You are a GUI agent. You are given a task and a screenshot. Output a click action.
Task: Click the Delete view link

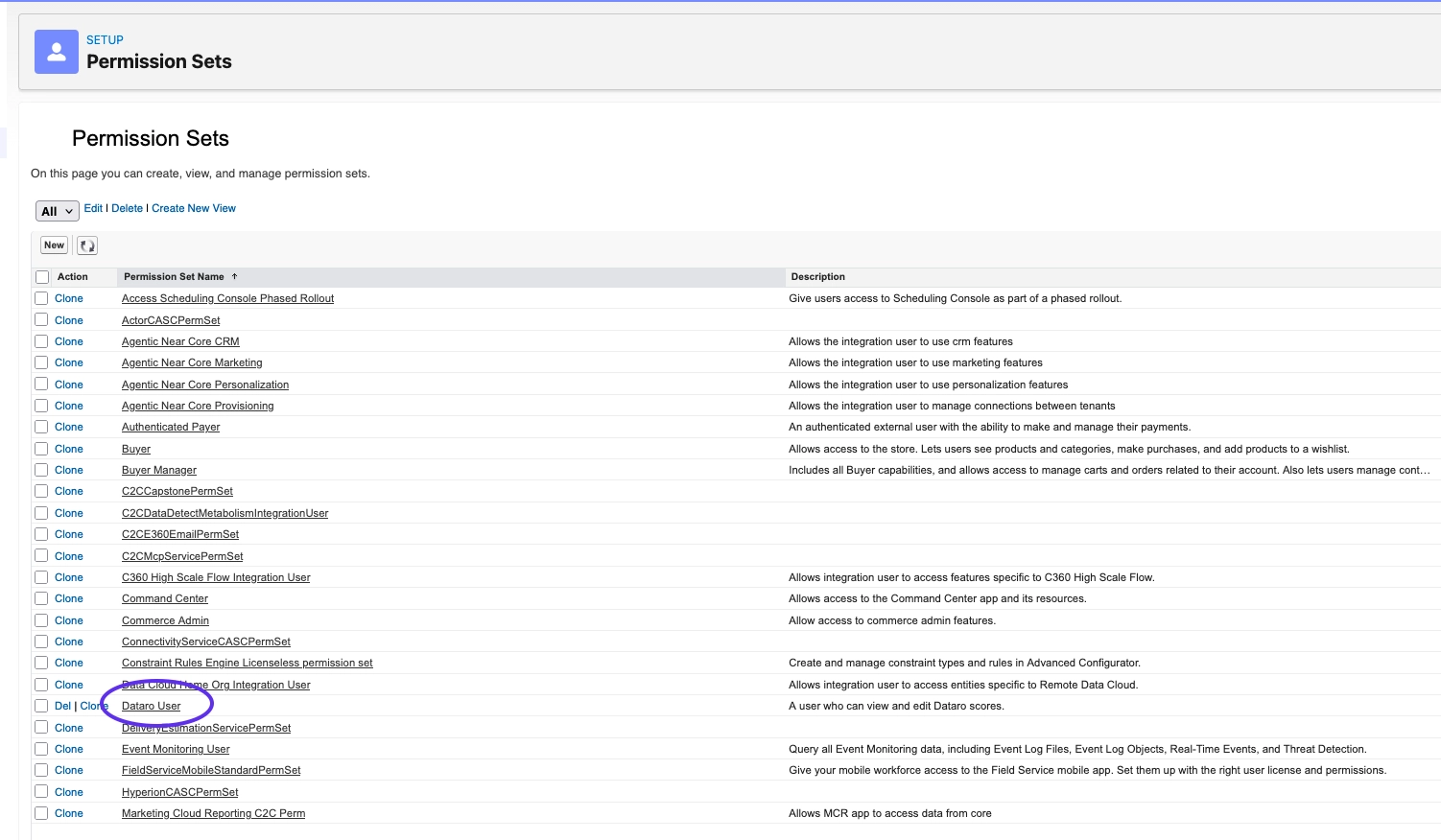tap(127, 208)
